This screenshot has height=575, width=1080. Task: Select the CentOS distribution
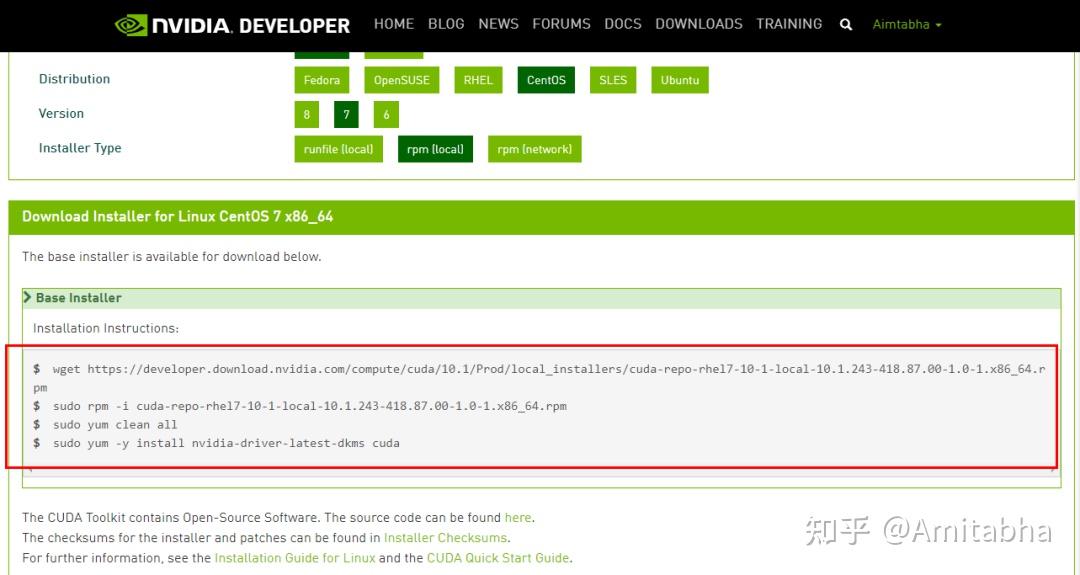tap(546, 80)
